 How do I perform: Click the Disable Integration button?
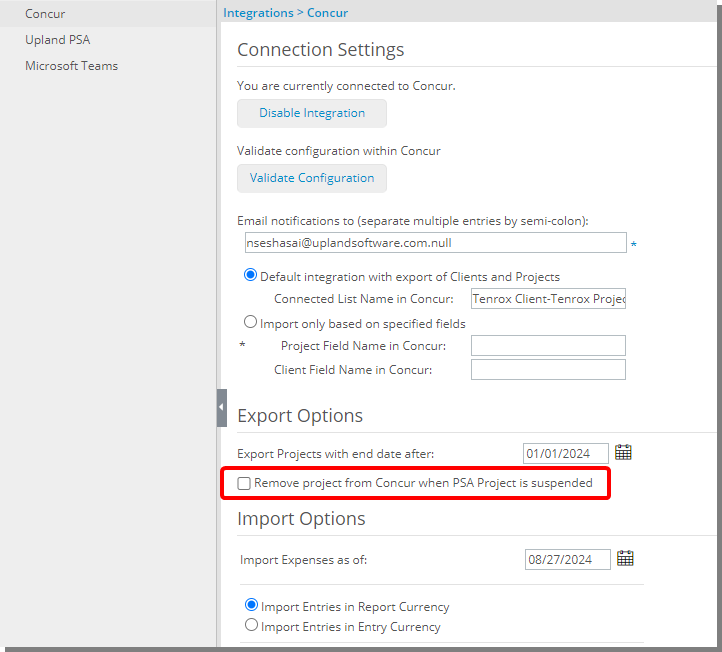click(x=312, y=113)
